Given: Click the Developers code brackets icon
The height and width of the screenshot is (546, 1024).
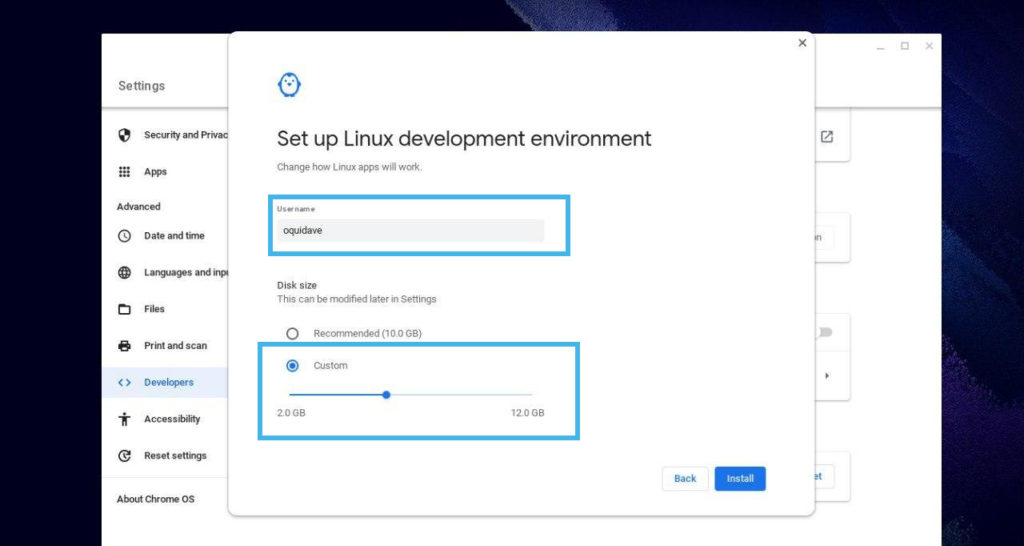Looking at the screenshot, I should tap(124, 382).
